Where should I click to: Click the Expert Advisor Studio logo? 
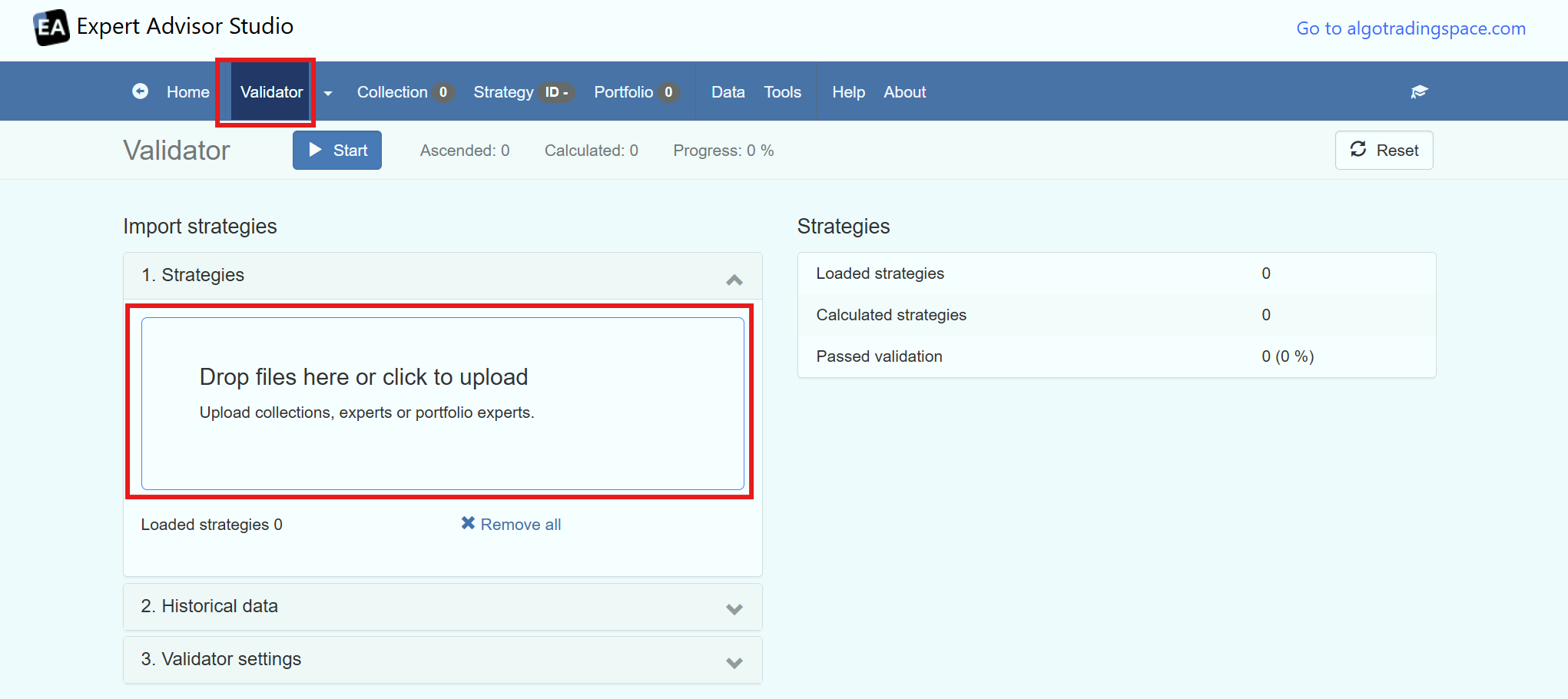(x=51, y=27)
